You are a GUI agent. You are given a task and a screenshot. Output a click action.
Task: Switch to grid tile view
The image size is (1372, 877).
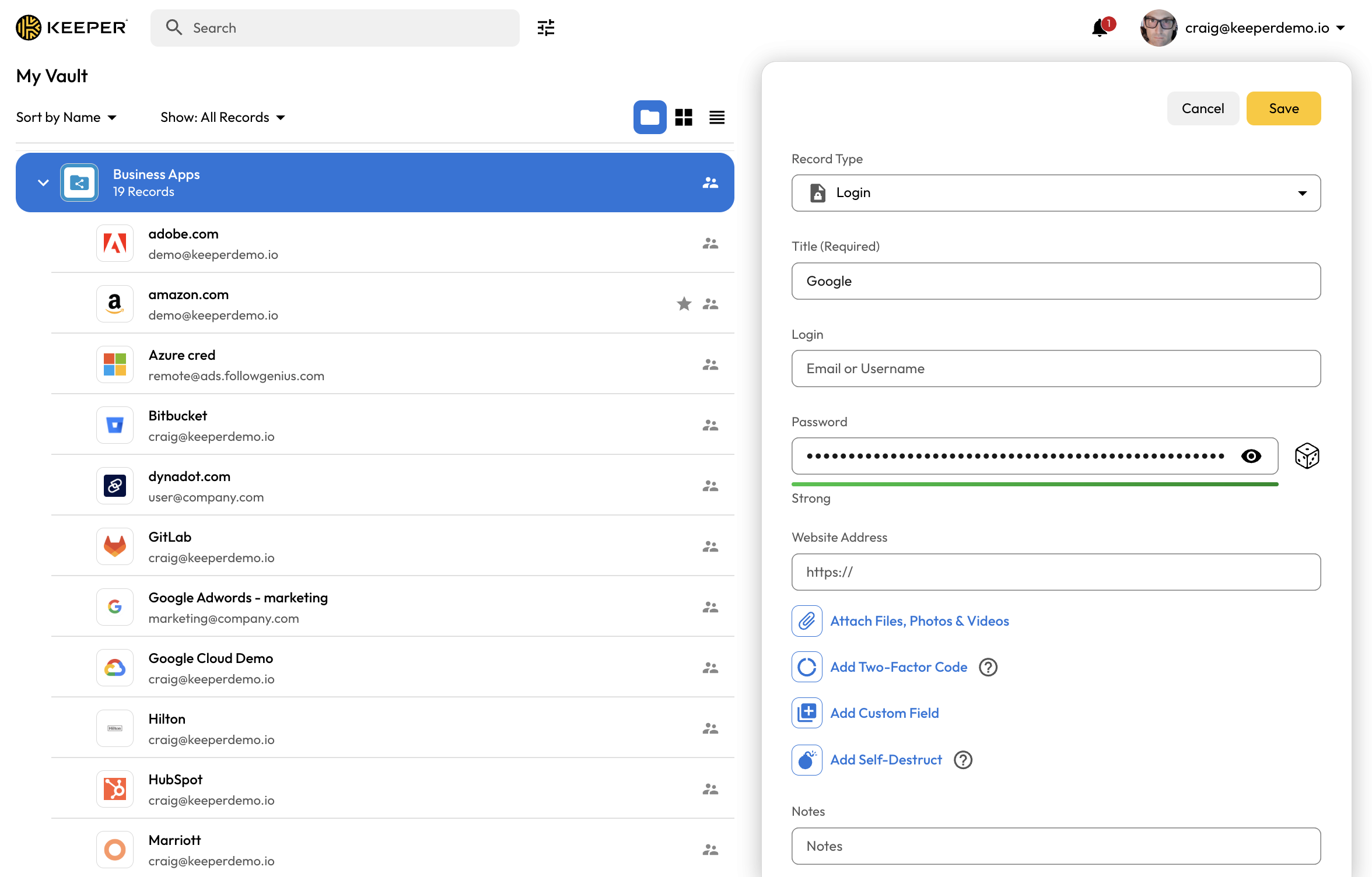(684, 117)
